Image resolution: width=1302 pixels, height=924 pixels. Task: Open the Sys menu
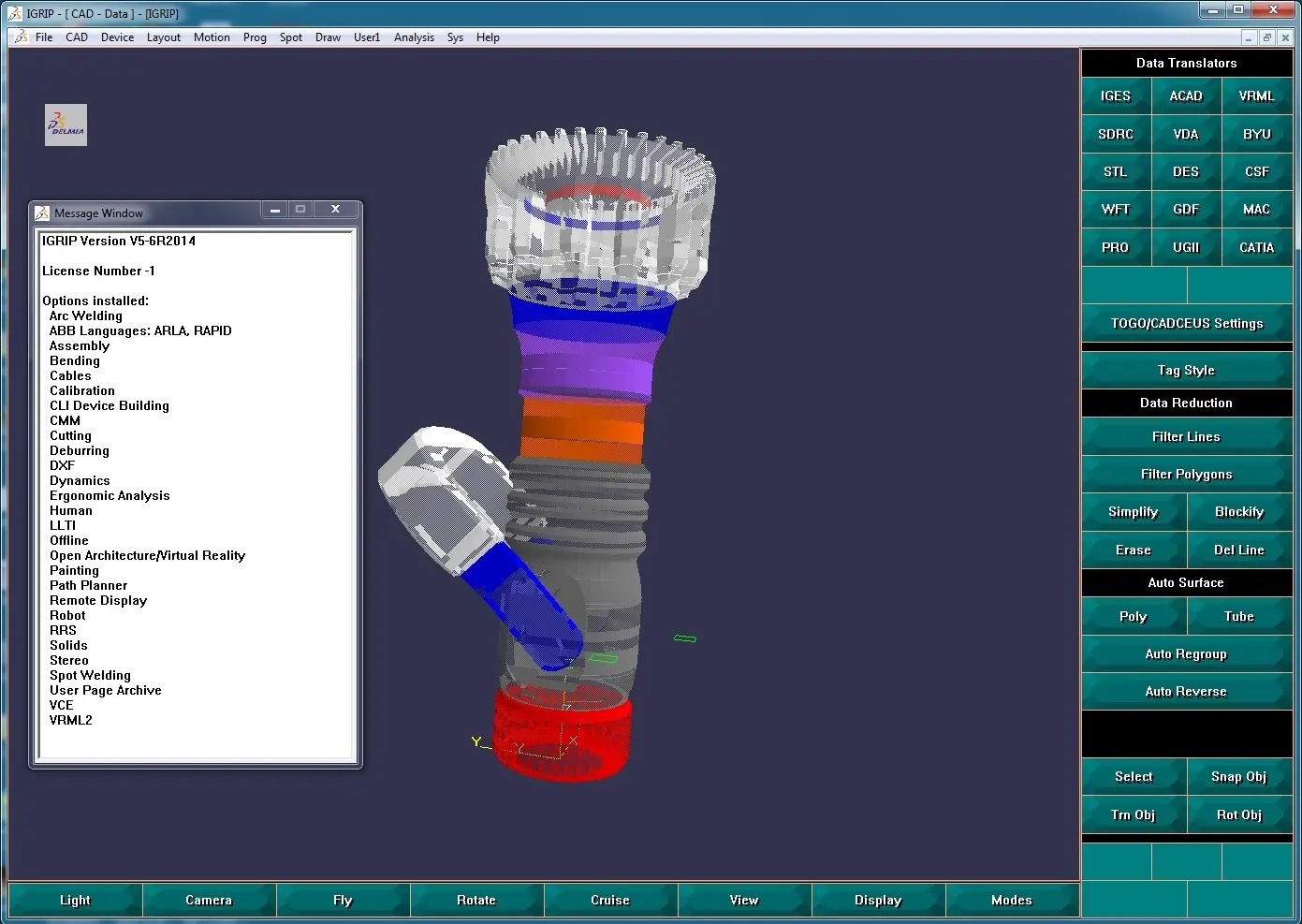tap(455, 37)
